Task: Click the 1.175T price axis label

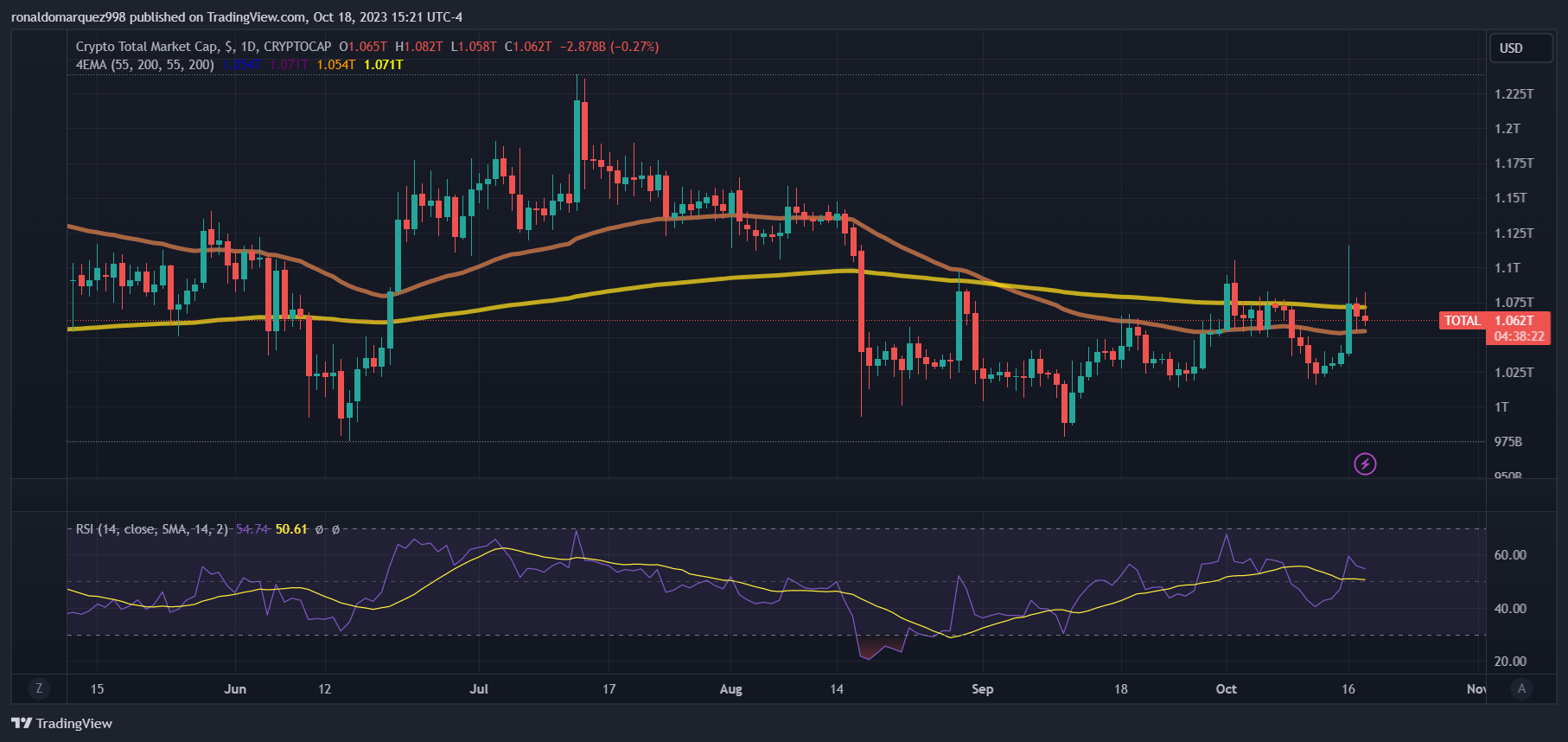Action: [x=1514, y=163]
